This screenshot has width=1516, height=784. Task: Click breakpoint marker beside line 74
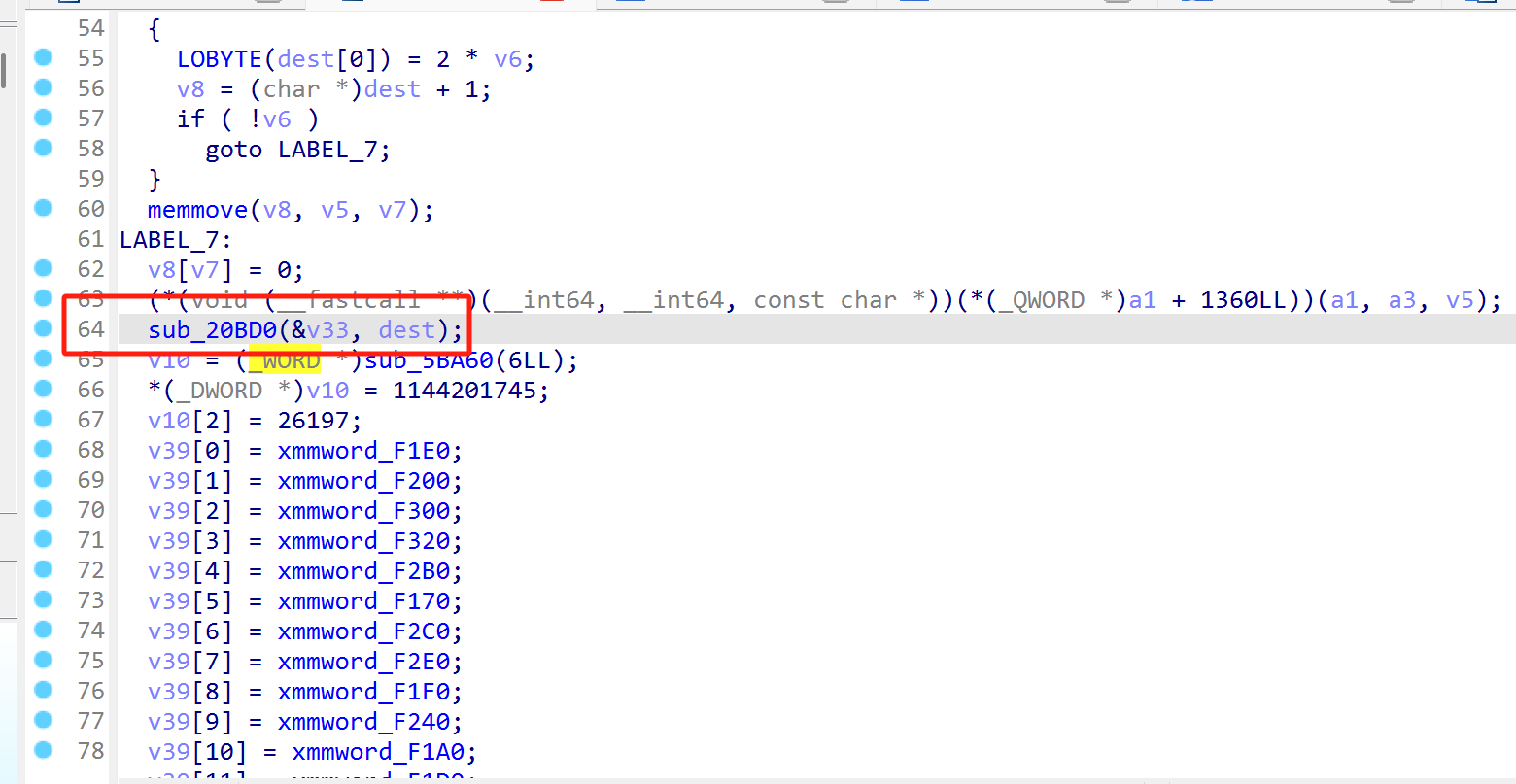43,630
